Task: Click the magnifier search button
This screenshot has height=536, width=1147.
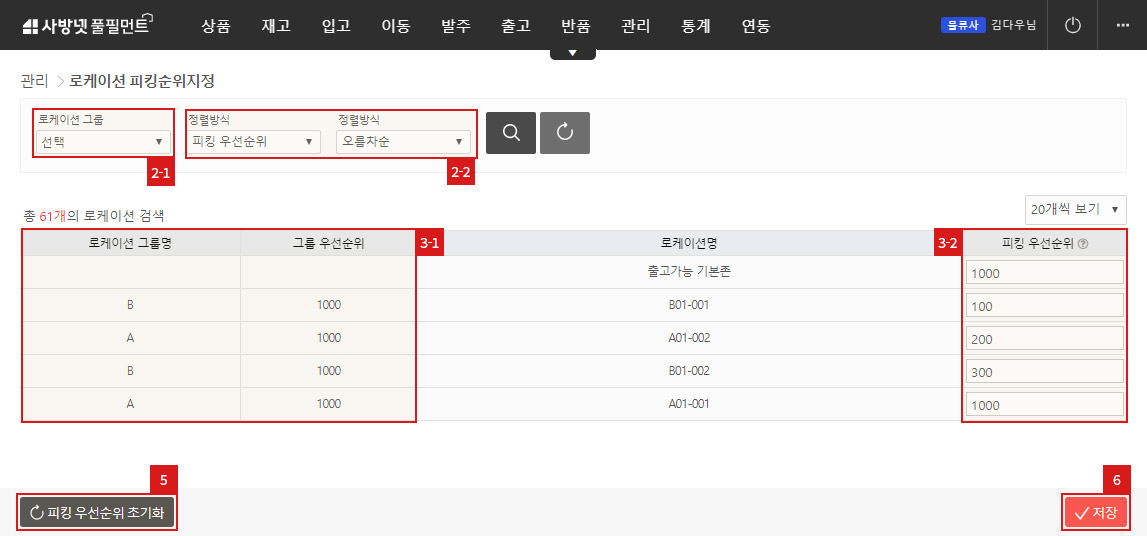Action: point(511,132)
